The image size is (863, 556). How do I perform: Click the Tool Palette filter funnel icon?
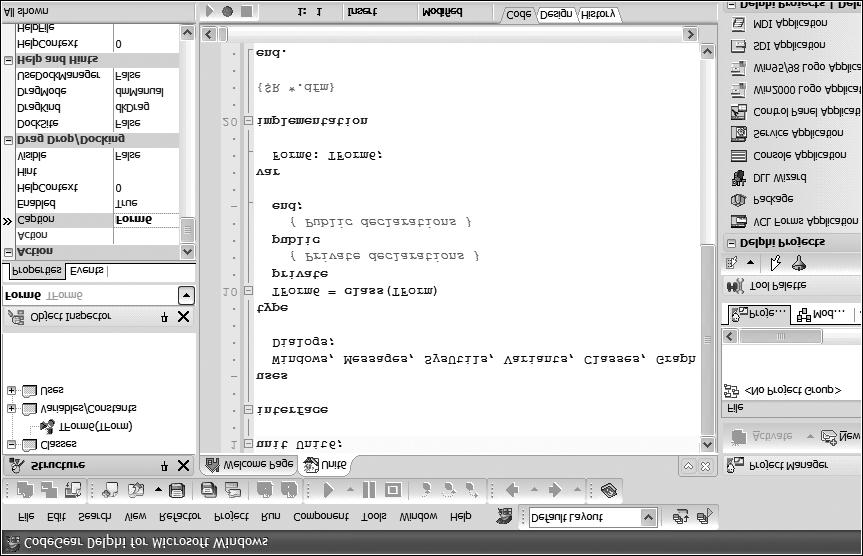pos(799,264)
